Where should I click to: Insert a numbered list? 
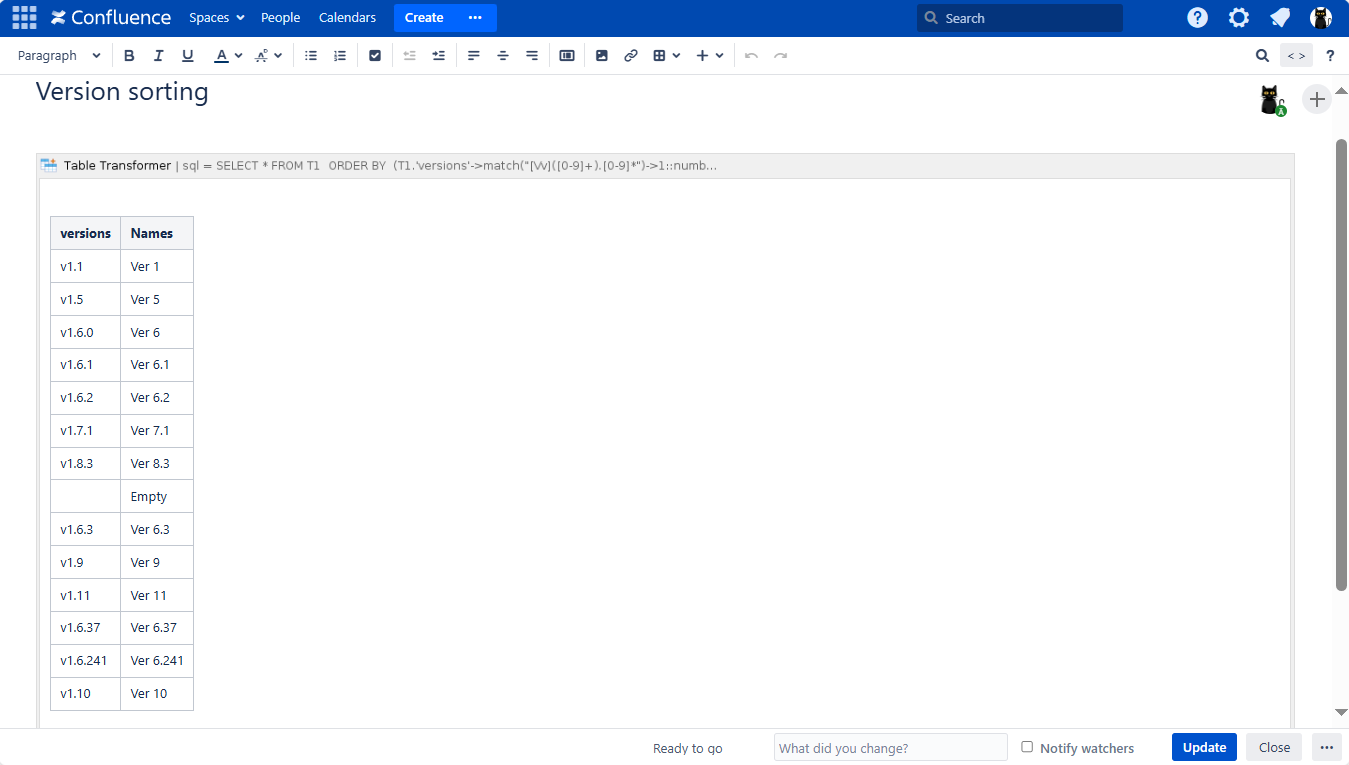(340, 56)
